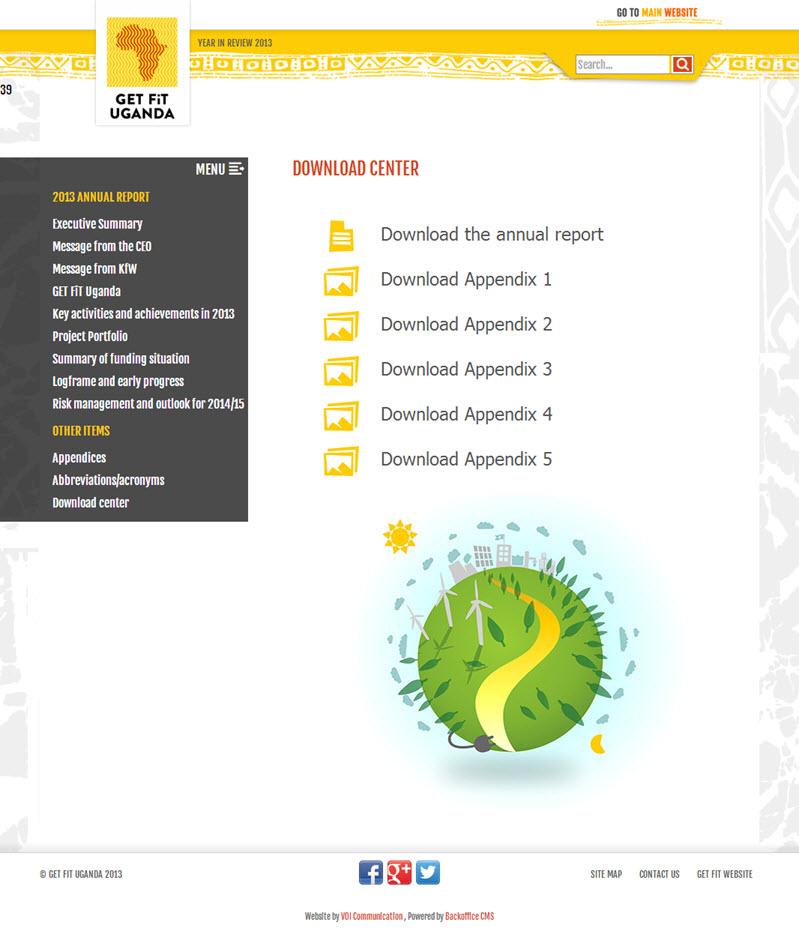The height and width of the screenshot is (937, 799).
Task: Open the VOI Communication credit link
Action: [x=372, y=917]
